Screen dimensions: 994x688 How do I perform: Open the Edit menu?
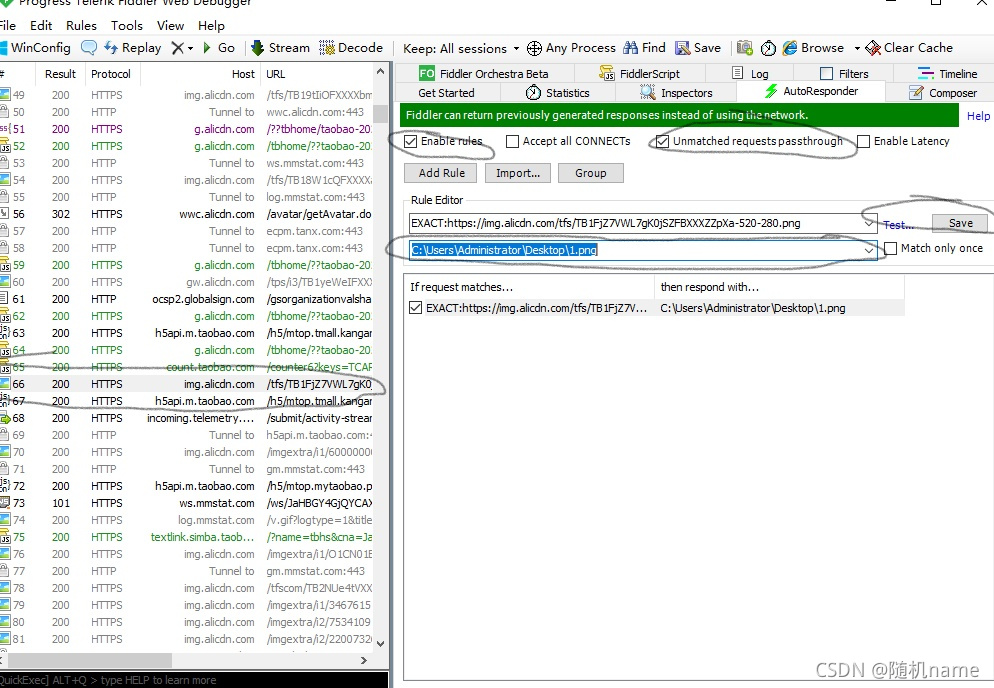point(41,26)
